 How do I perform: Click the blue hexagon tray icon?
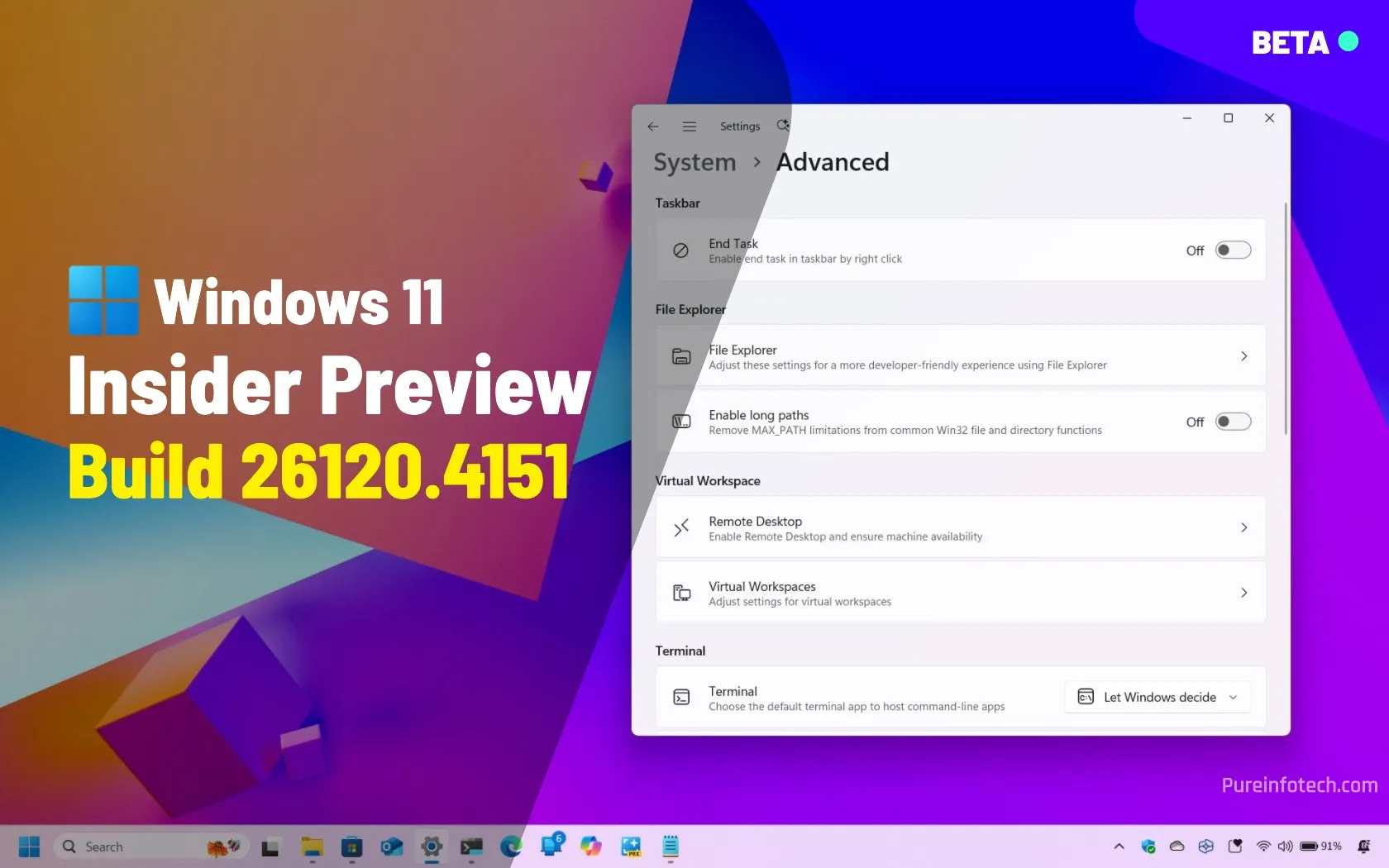(1206, 847)
